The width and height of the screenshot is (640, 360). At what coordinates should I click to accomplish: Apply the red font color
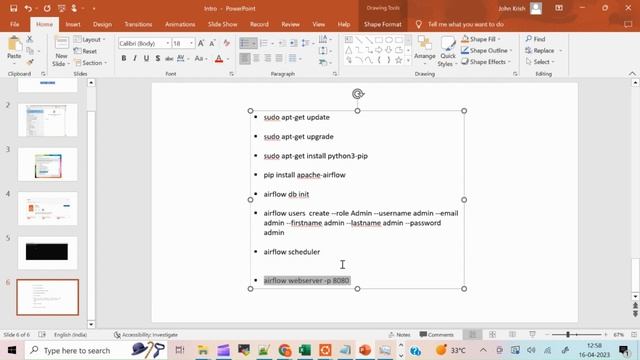point(219,59)
